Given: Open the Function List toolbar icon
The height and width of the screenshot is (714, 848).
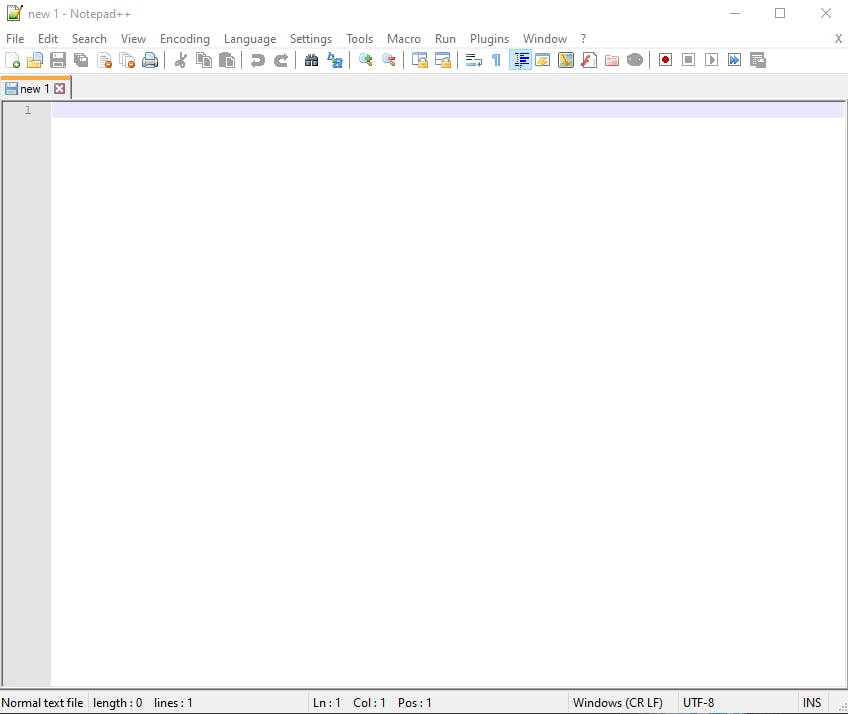Looking at the screenshot, I should (589, 60).
